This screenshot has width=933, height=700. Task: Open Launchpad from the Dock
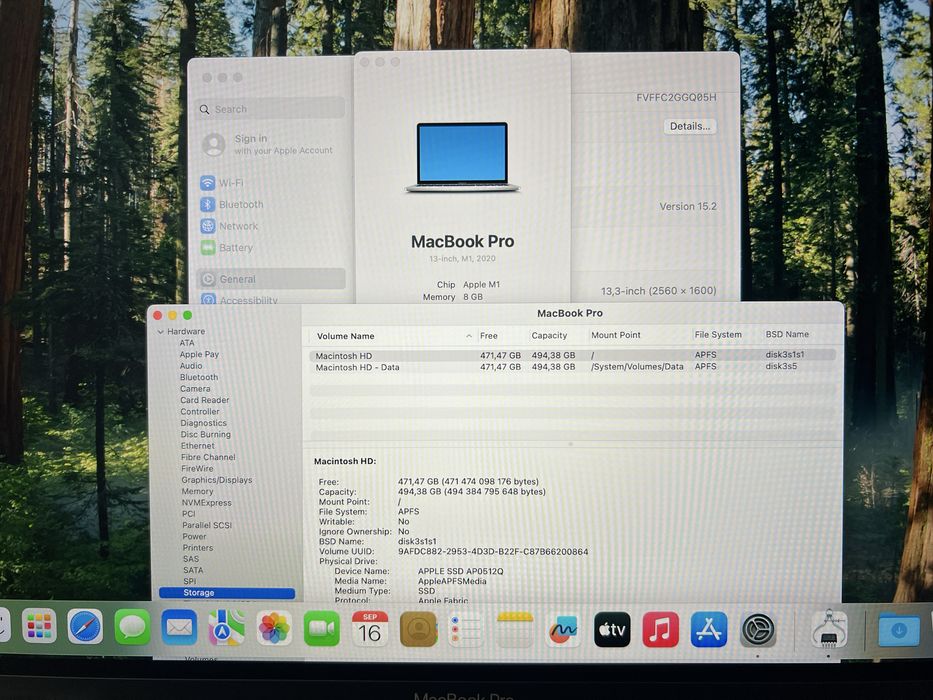coord(39,626)
